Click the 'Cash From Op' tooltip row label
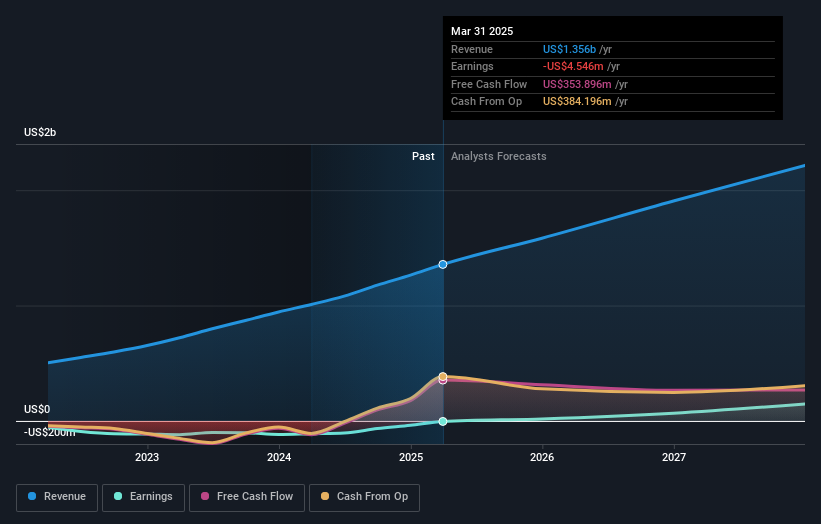The image size is (821, 524). [x=486, y=102]
